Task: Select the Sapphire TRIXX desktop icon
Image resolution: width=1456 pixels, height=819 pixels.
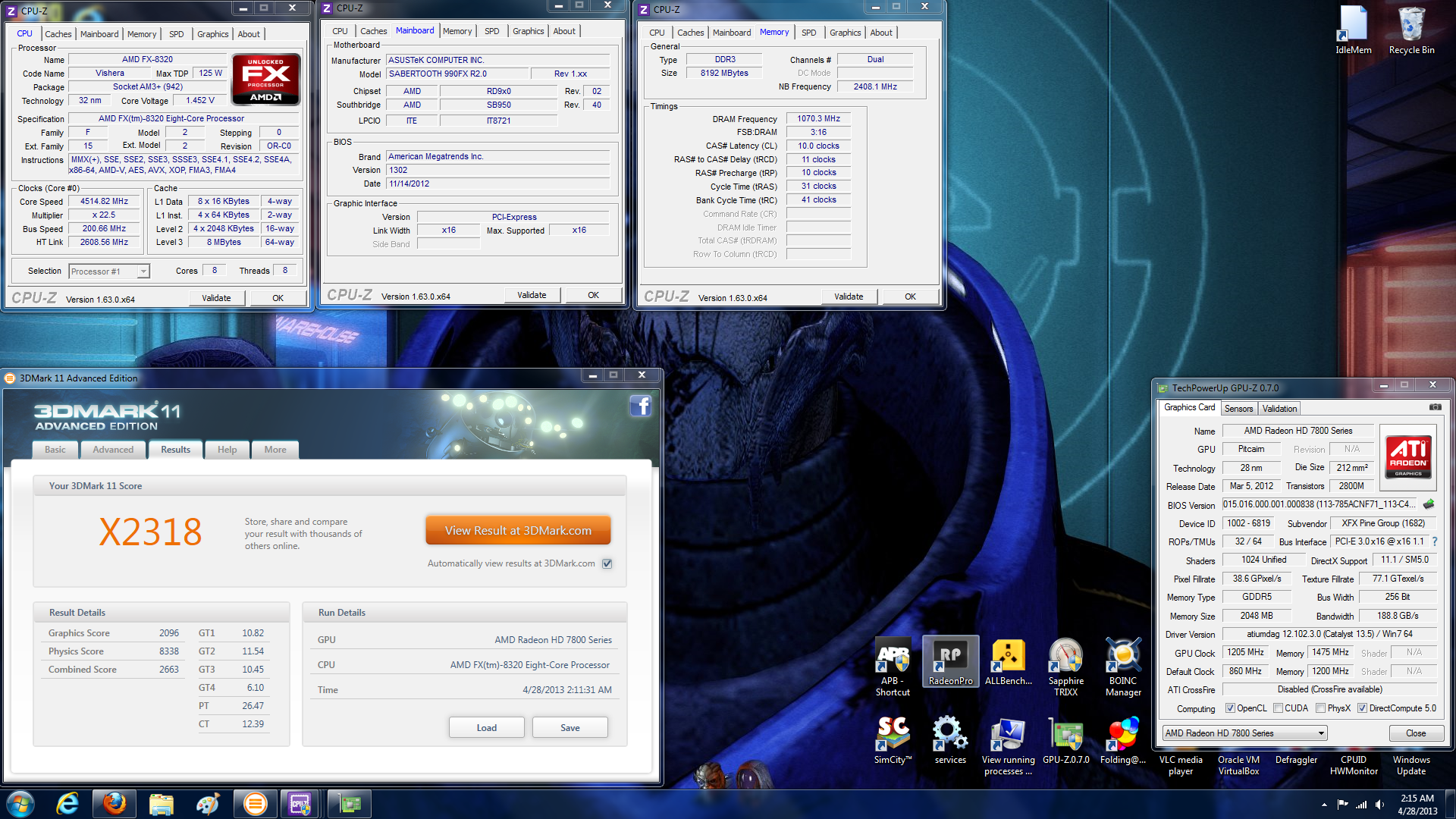Action: [1065, 667]
